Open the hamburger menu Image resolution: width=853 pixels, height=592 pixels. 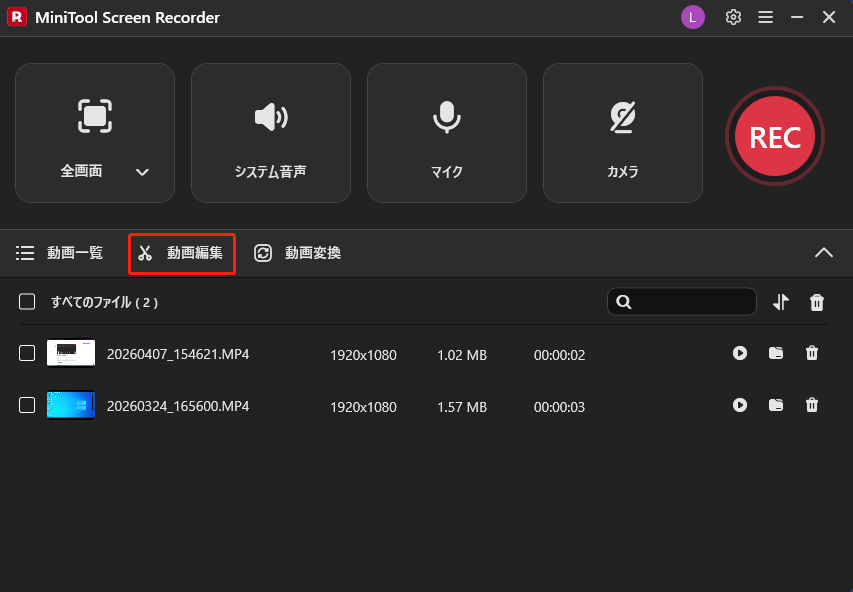(765, 17)
